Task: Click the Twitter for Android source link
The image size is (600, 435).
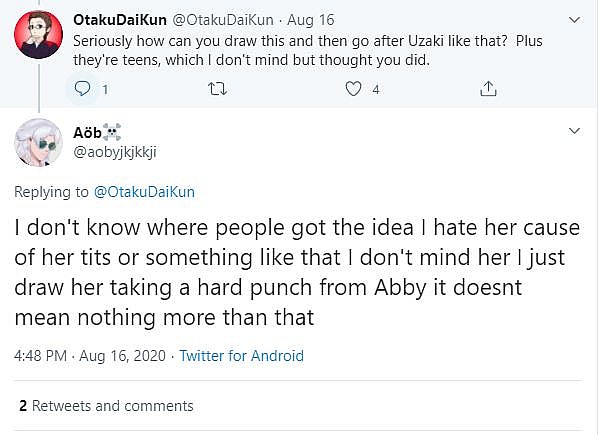Action: [241, 355]
